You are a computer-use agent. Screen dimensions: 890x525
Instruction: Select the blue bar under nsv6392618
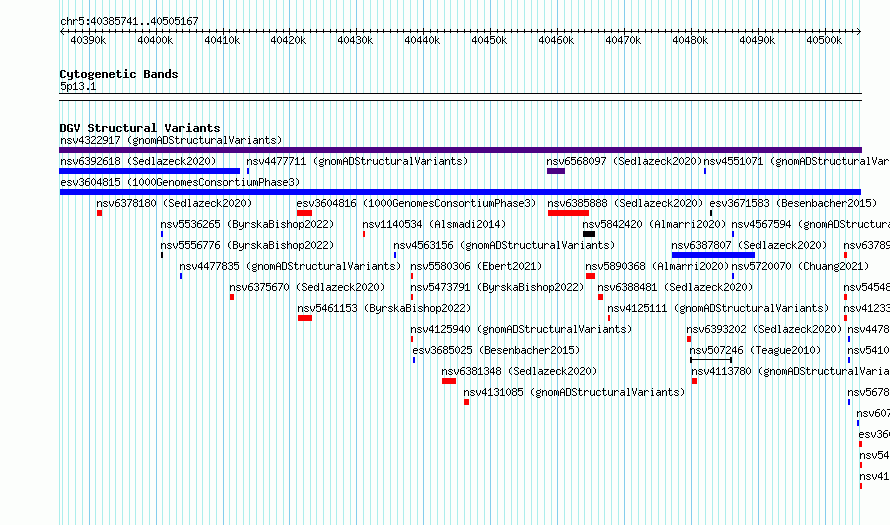(150, 171)
